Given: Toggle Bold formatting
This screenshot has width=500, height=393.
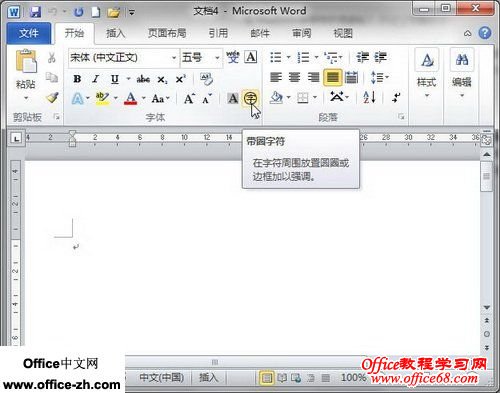Looking at the screenshot, I should click(77, 79).
